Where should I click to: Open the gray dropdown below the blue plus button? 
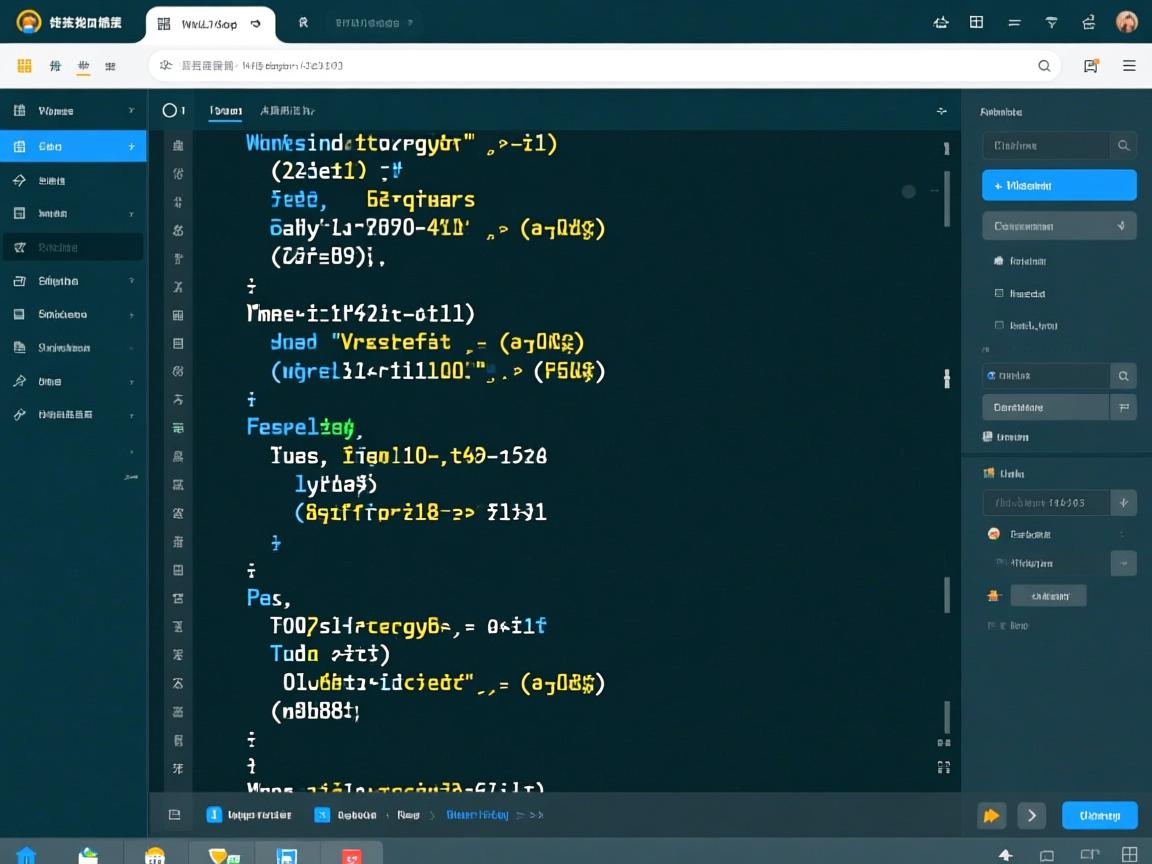point(1059,226)
